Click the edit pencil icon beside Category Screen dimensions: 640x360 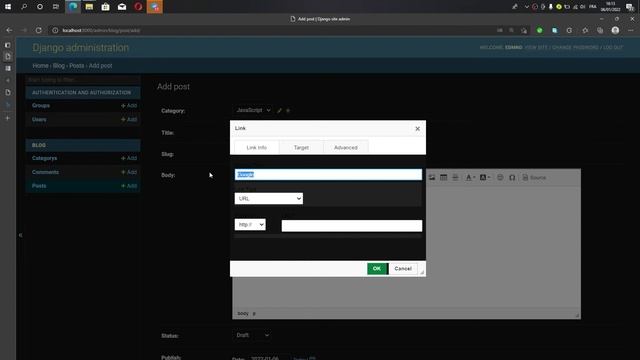(x=279, y=111)
